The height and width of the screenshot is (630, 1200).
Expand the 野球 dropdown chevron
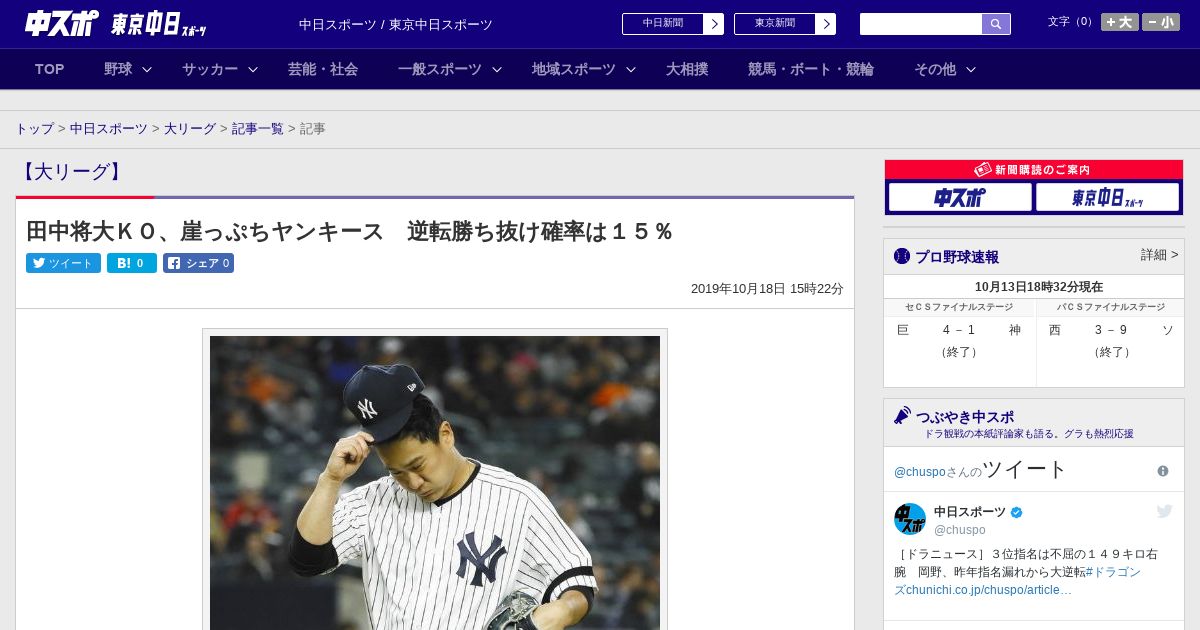147,69
